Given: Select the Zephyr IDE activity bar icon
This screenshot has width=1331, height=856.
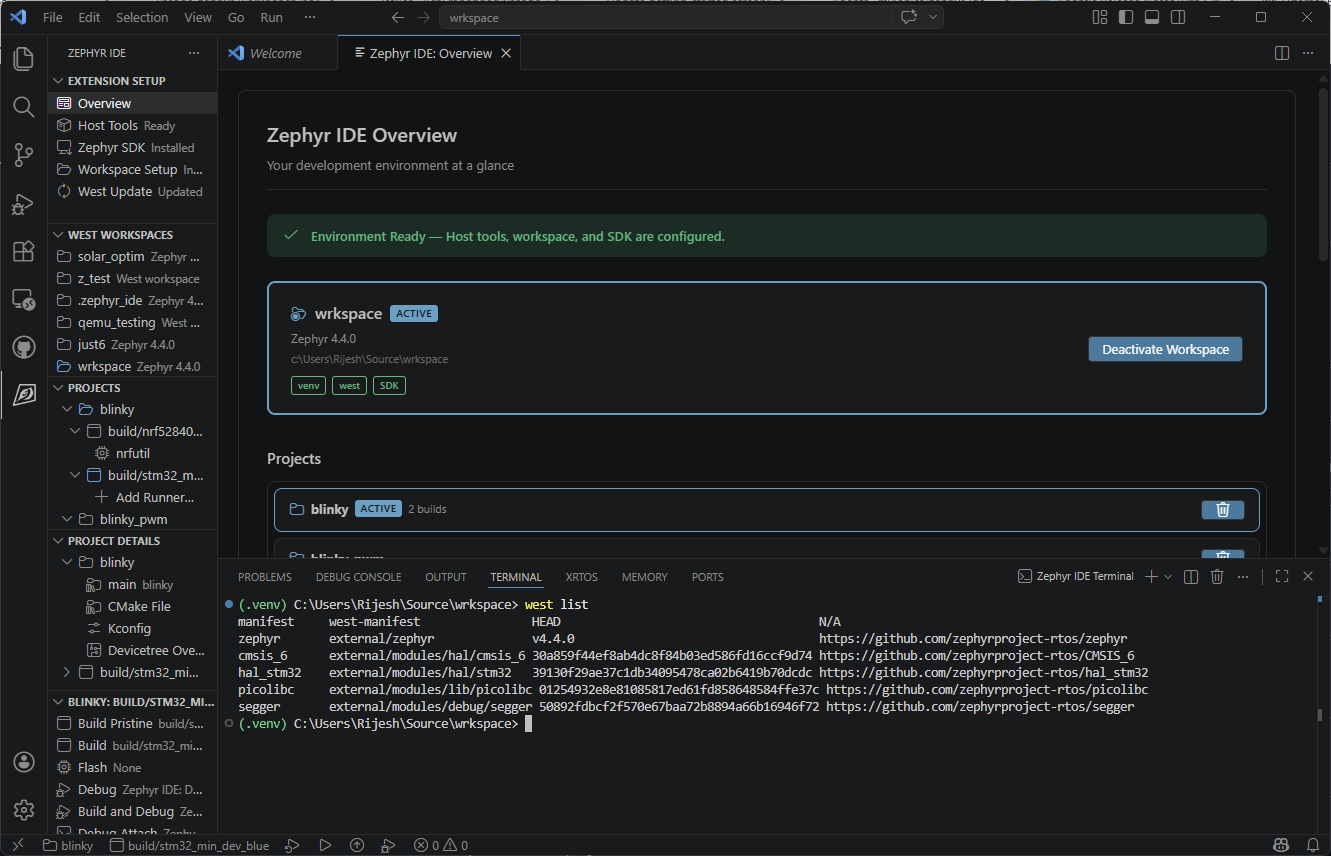Looking at the screenshot, I should pos(23,395).
